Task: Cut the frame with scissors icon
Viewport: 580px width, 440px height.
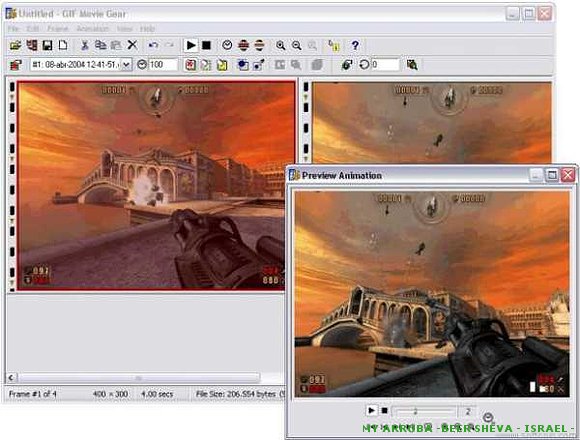Action: point(85,45)
